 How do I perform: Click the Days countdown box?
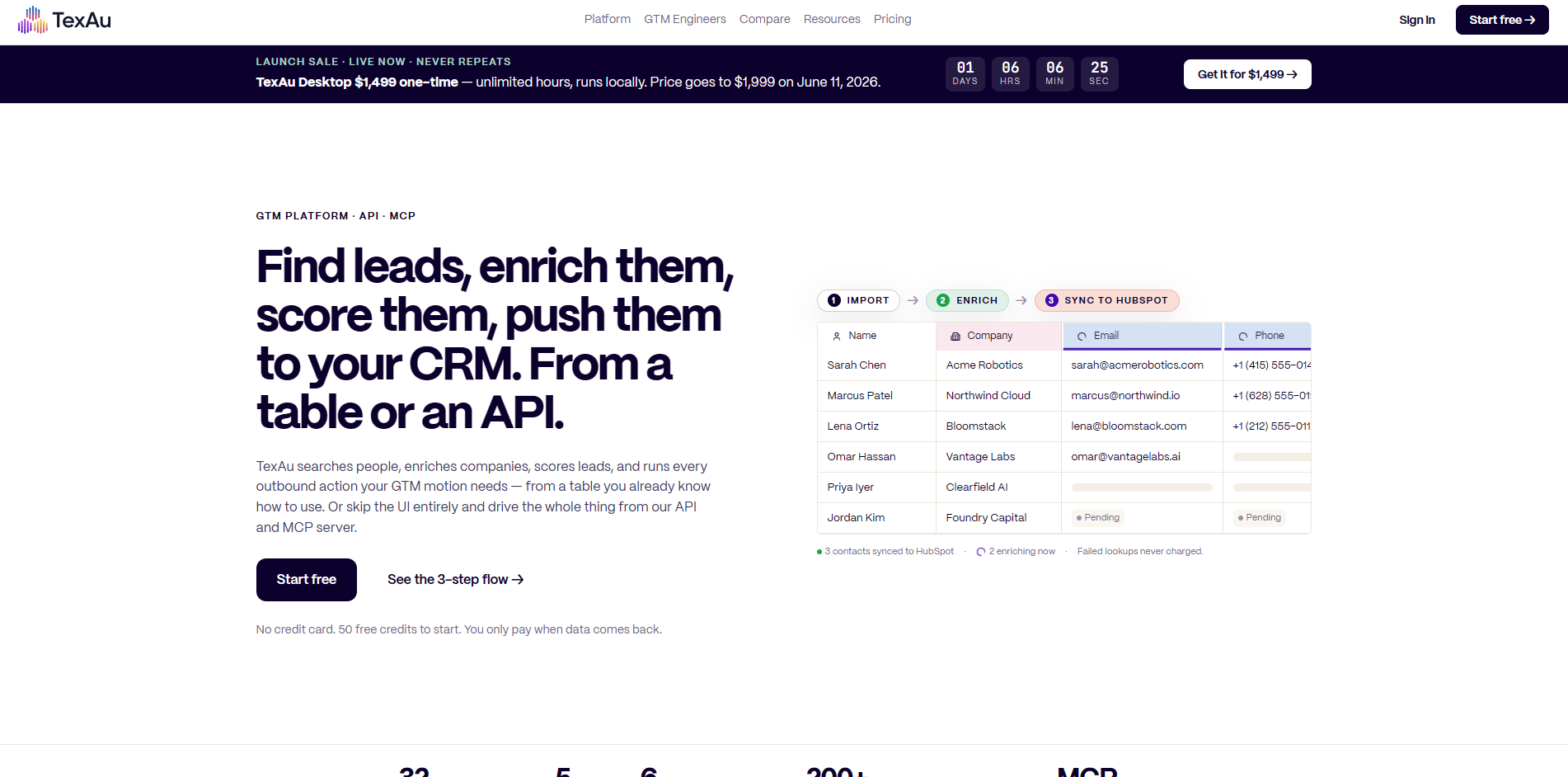point(965,73)
